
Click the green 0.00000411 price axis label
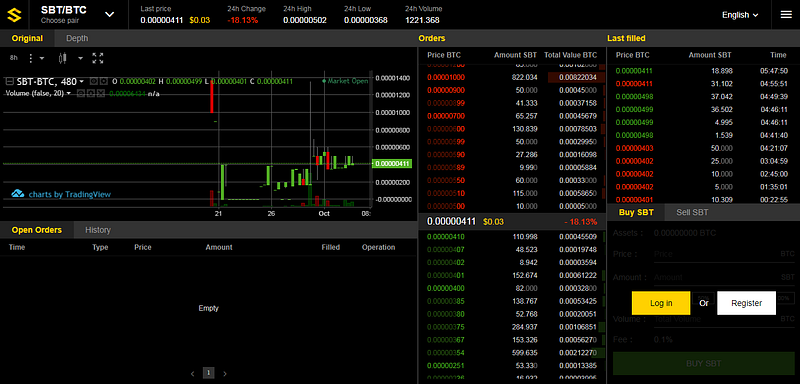coord(393,164)
